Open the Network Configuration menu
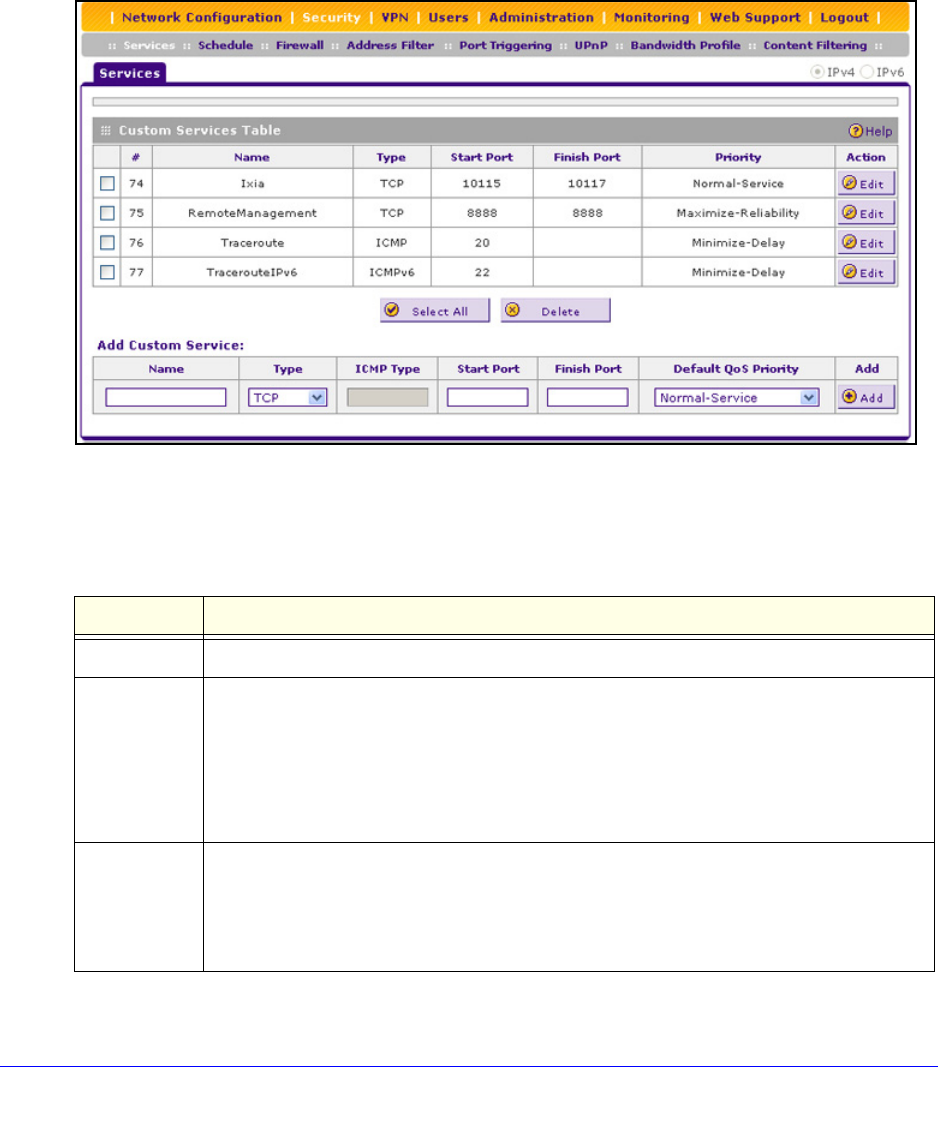This screenshot has width=939, height=1136. [201, 17]
